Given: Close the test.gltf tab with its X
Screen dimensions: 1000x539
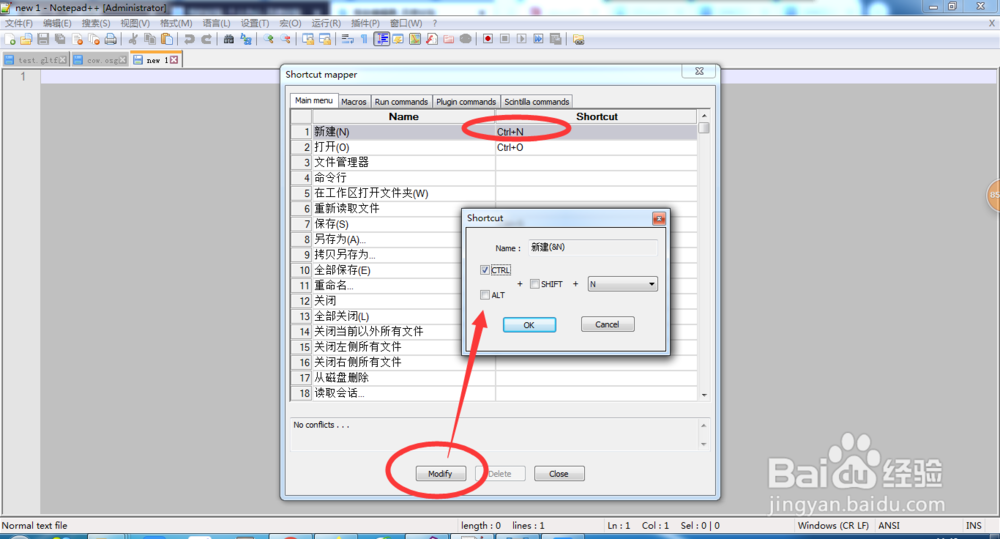Looking at the screenshot, I should point(62,60).
